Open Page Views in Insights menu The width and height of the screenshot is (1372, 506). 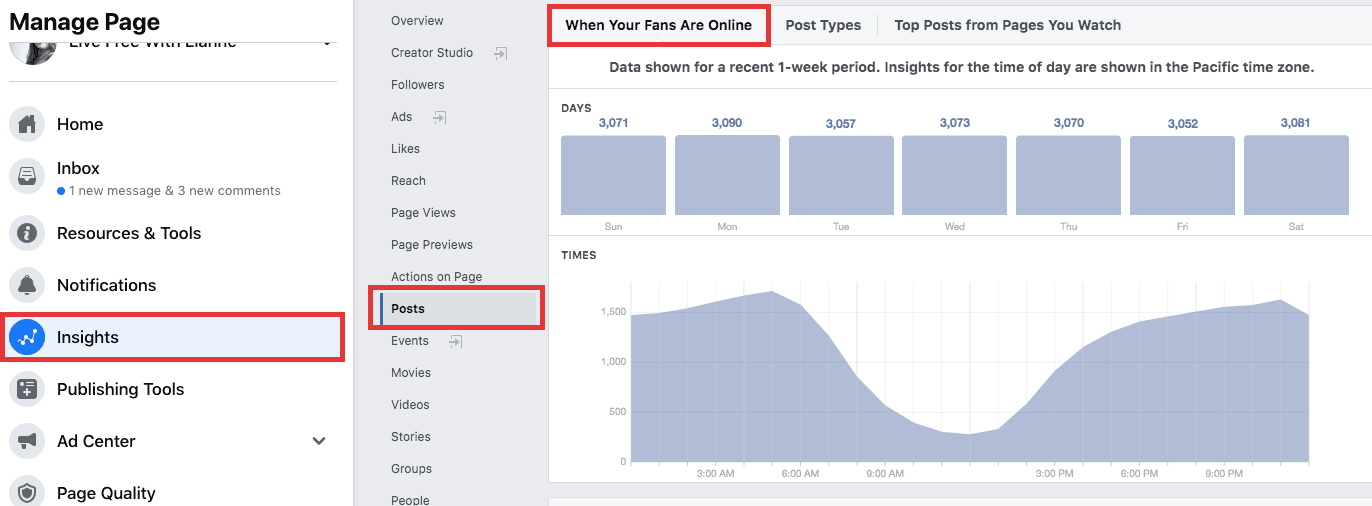click(x=423, y=213)
